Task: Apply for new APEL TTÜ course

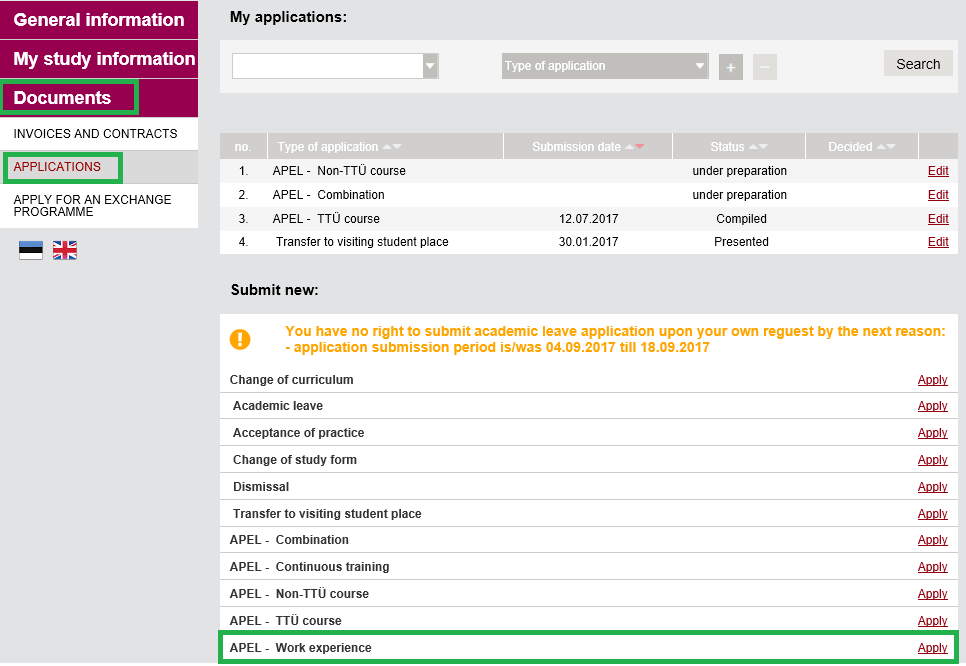Action: pos(932,621)
